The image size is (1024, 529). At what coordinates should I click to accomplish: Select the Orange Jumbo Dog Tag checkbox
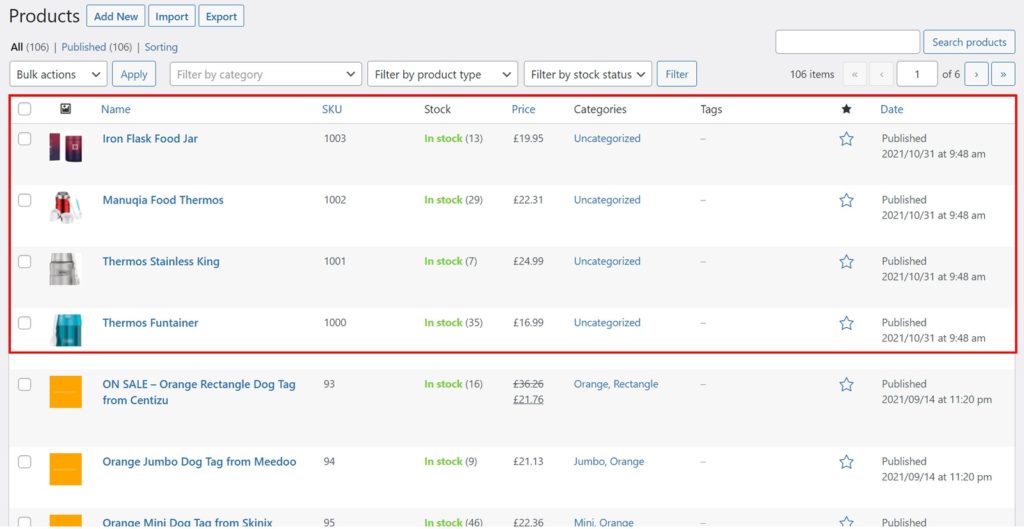(24, 462)
